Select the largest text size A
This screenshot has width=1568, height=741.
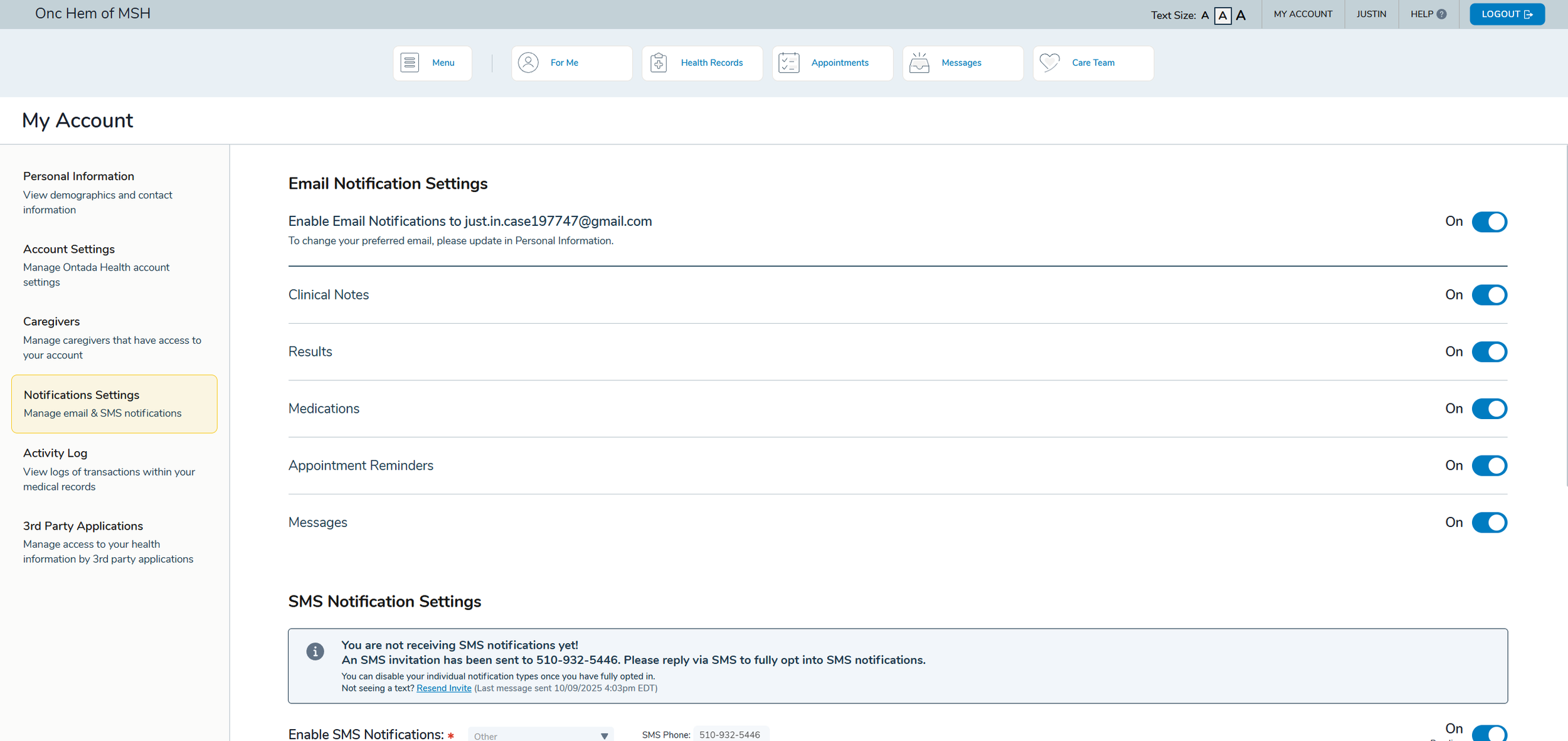coord(1241,16)
